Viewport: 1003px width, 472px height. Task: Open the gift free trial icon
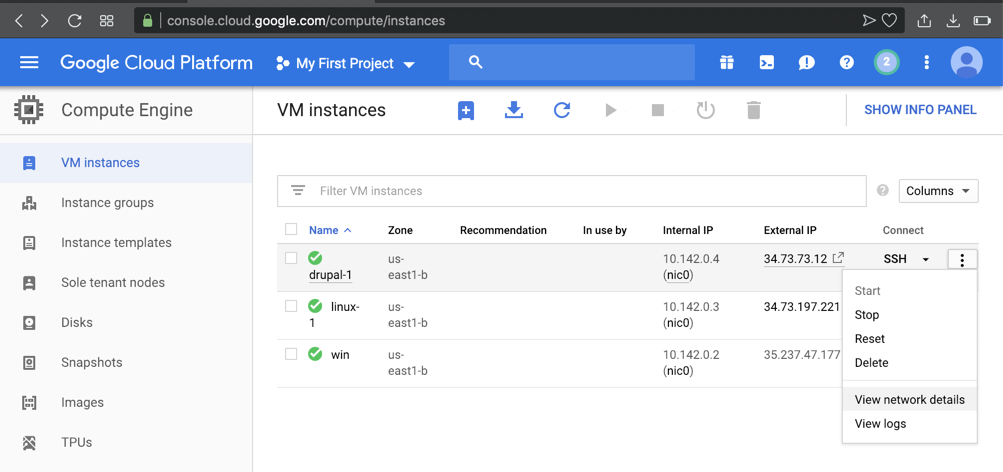click(727, 63)
